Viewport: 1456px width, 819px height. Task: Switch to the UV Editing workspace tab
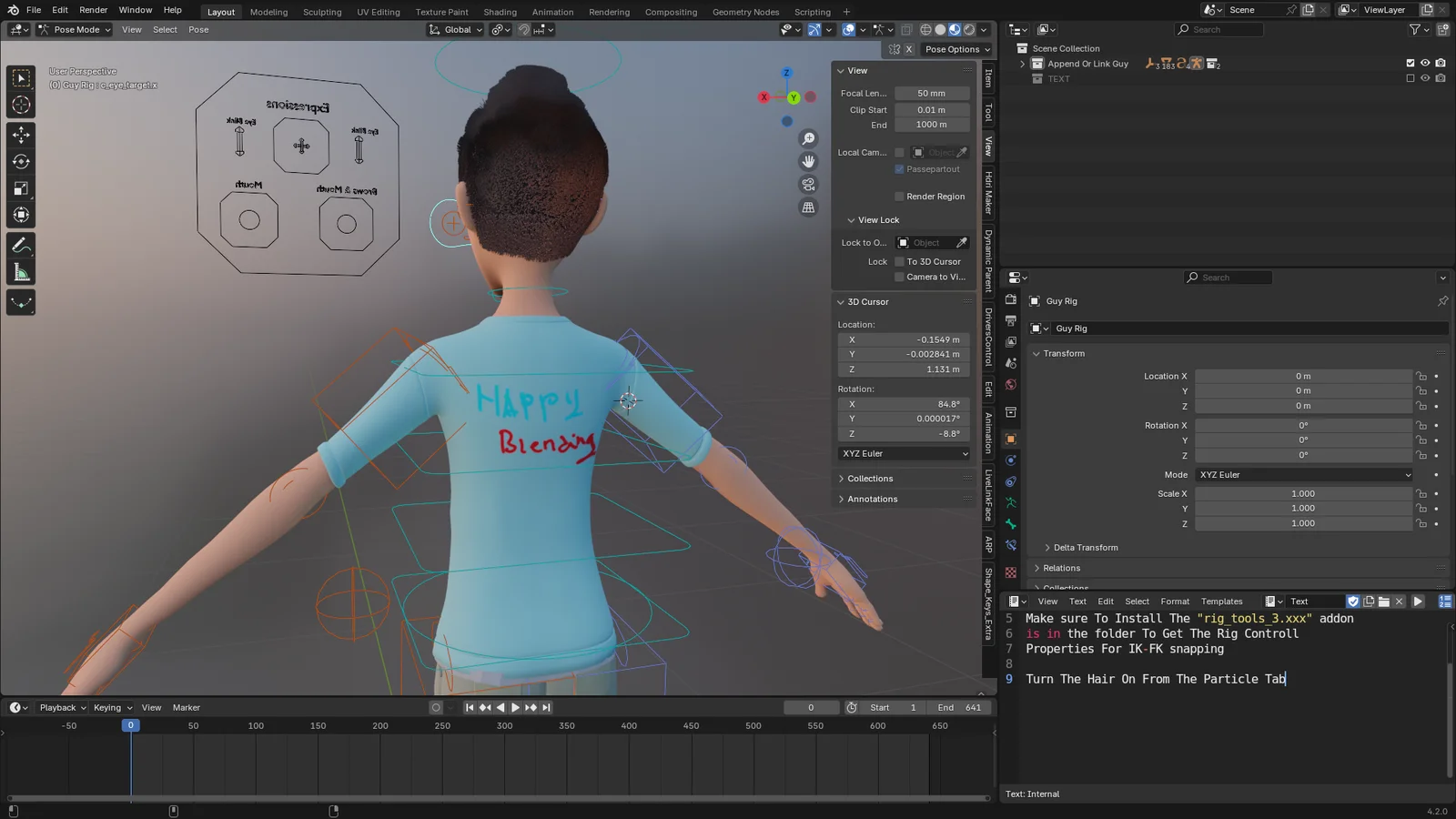click(x=378, y=12)
